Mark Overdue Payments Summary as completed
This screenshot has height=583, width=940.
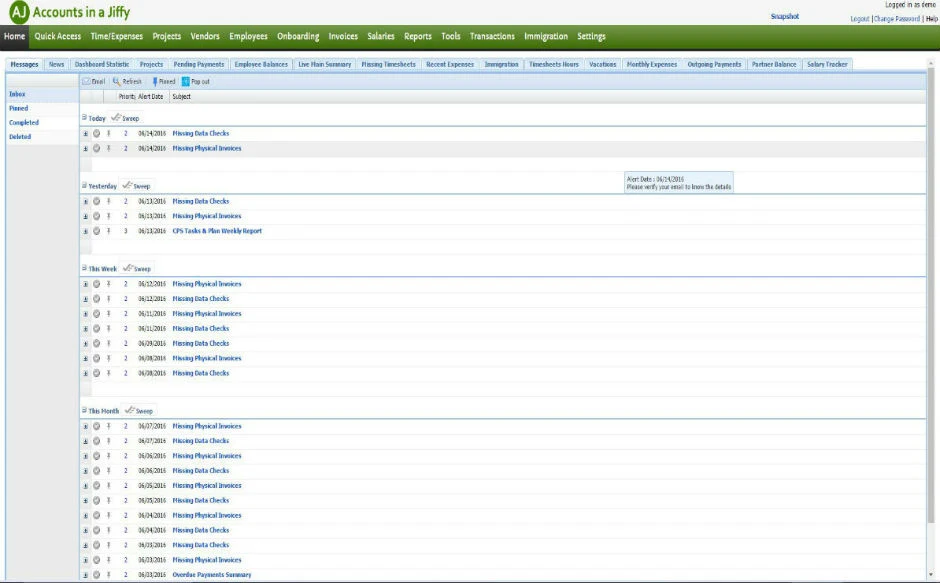pos(97,575)
